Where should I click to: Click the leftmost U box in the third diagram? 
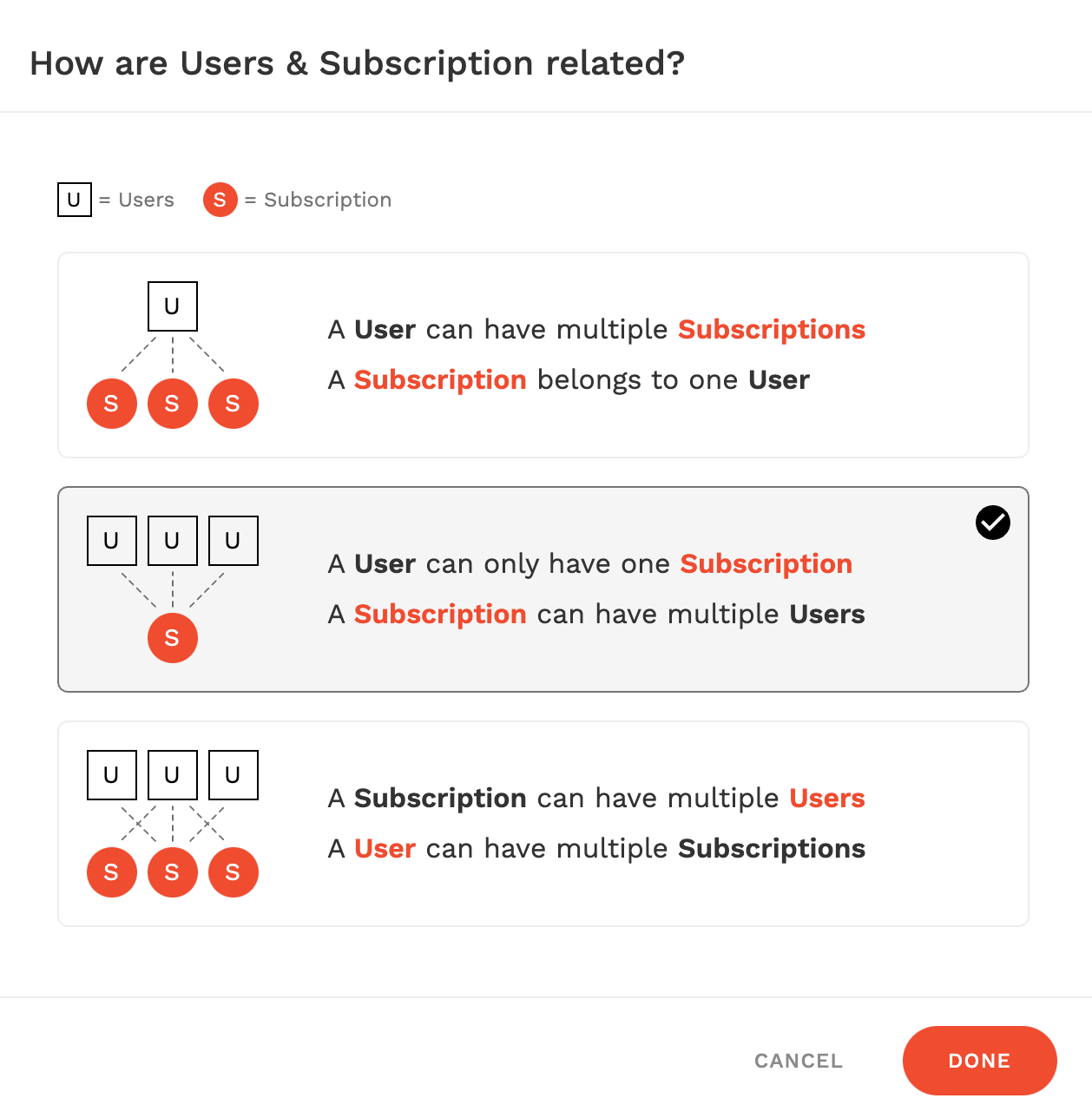tap(112, 775)
